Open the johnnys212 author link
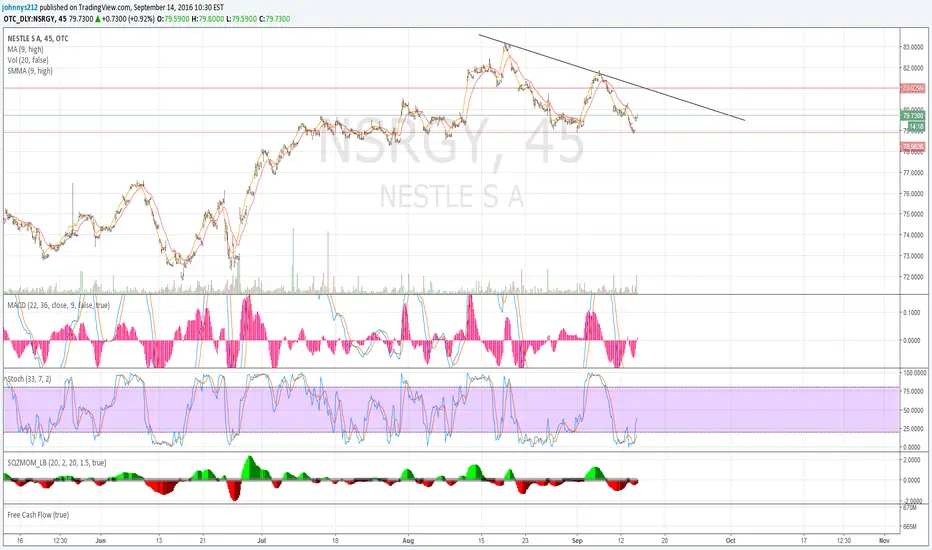This screenshot has width=932, height=550. point(21,8)
